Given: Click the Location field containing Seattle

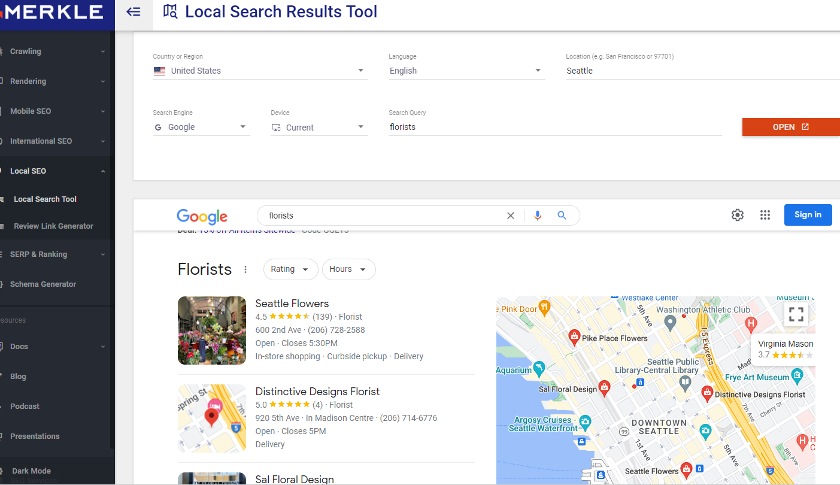Looking at the screenshot, I should pos(702,71).
